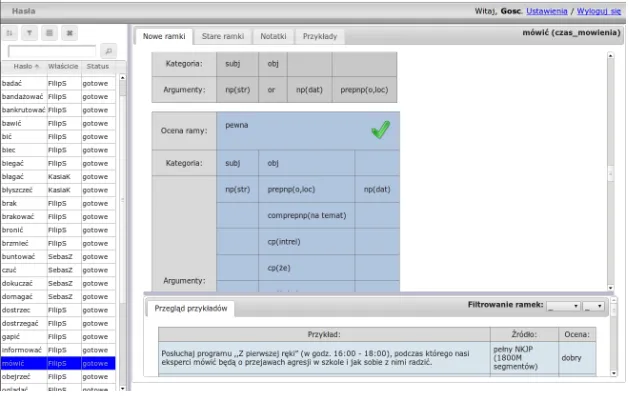The width and height of the screenshot is (628, 396).
Task: Switch to the Przykłady tab
Action: point(320,36)
